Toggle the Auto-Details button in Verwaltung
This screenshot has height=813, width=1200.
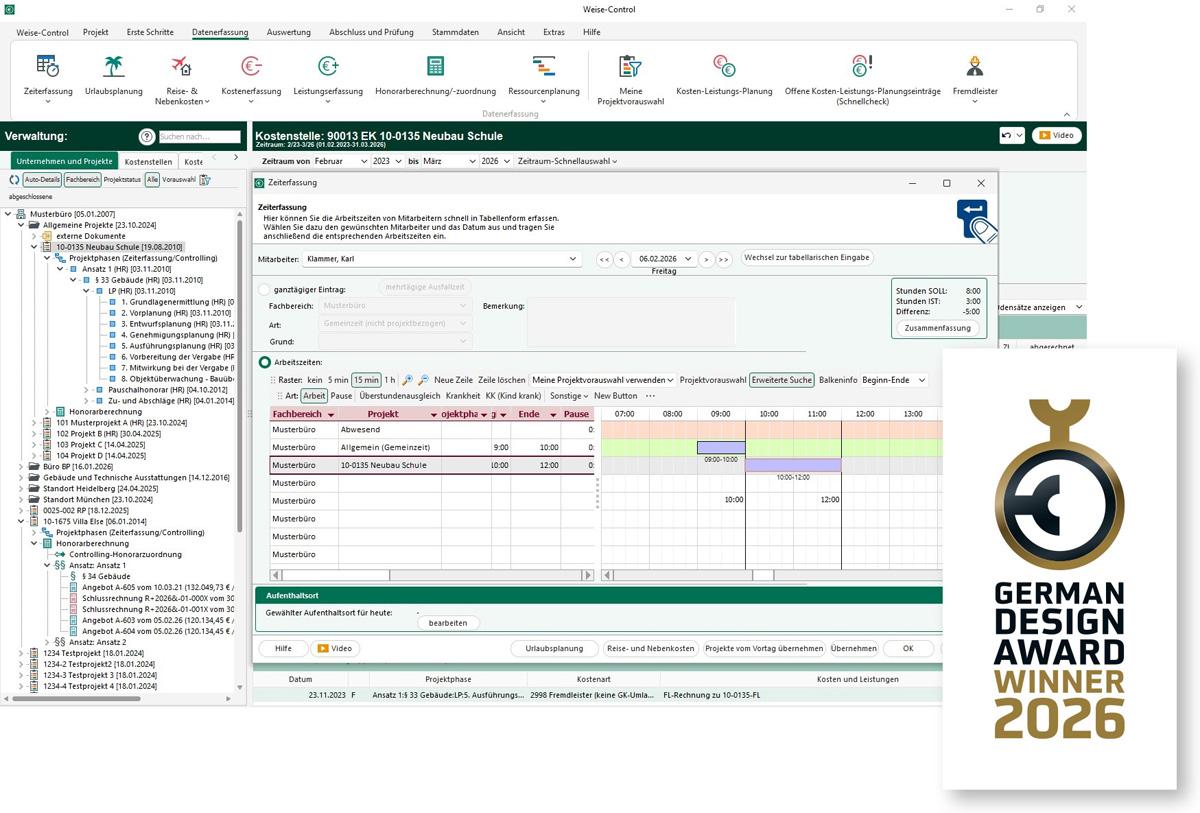click(42, 180)
